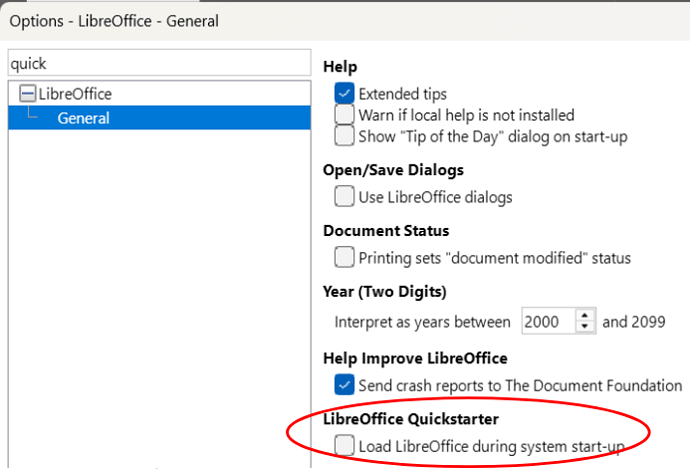The width and height of the screenshot is (690, 469).
Task: Check 'Use LibreOffice dialogs' option
Action: [x=345, y=197]
